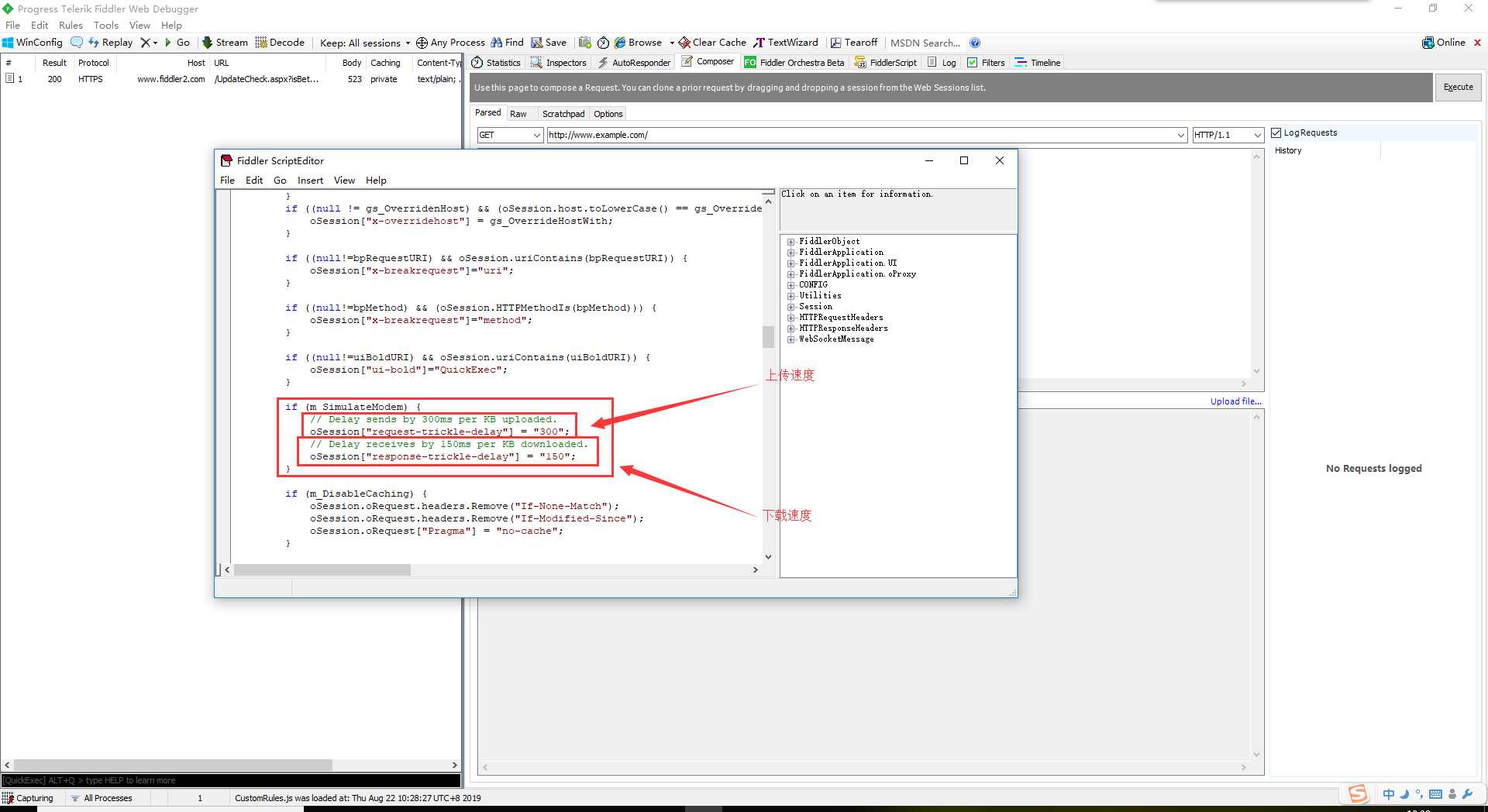Expand the Utilities tree node
This screenshot has width=1488, height=812.
[x=790, y=296]
